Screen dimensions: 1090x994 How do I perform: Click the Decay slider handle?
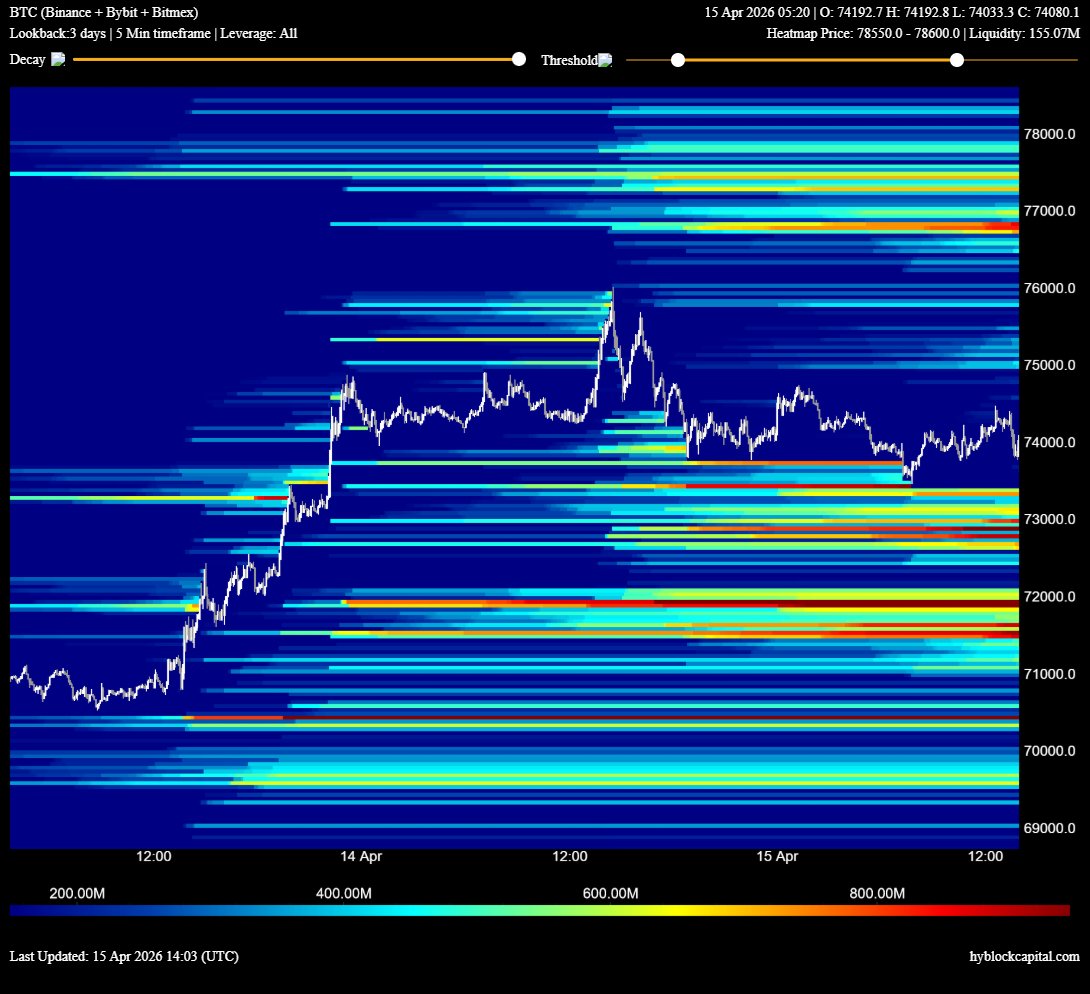coord(518,60)
